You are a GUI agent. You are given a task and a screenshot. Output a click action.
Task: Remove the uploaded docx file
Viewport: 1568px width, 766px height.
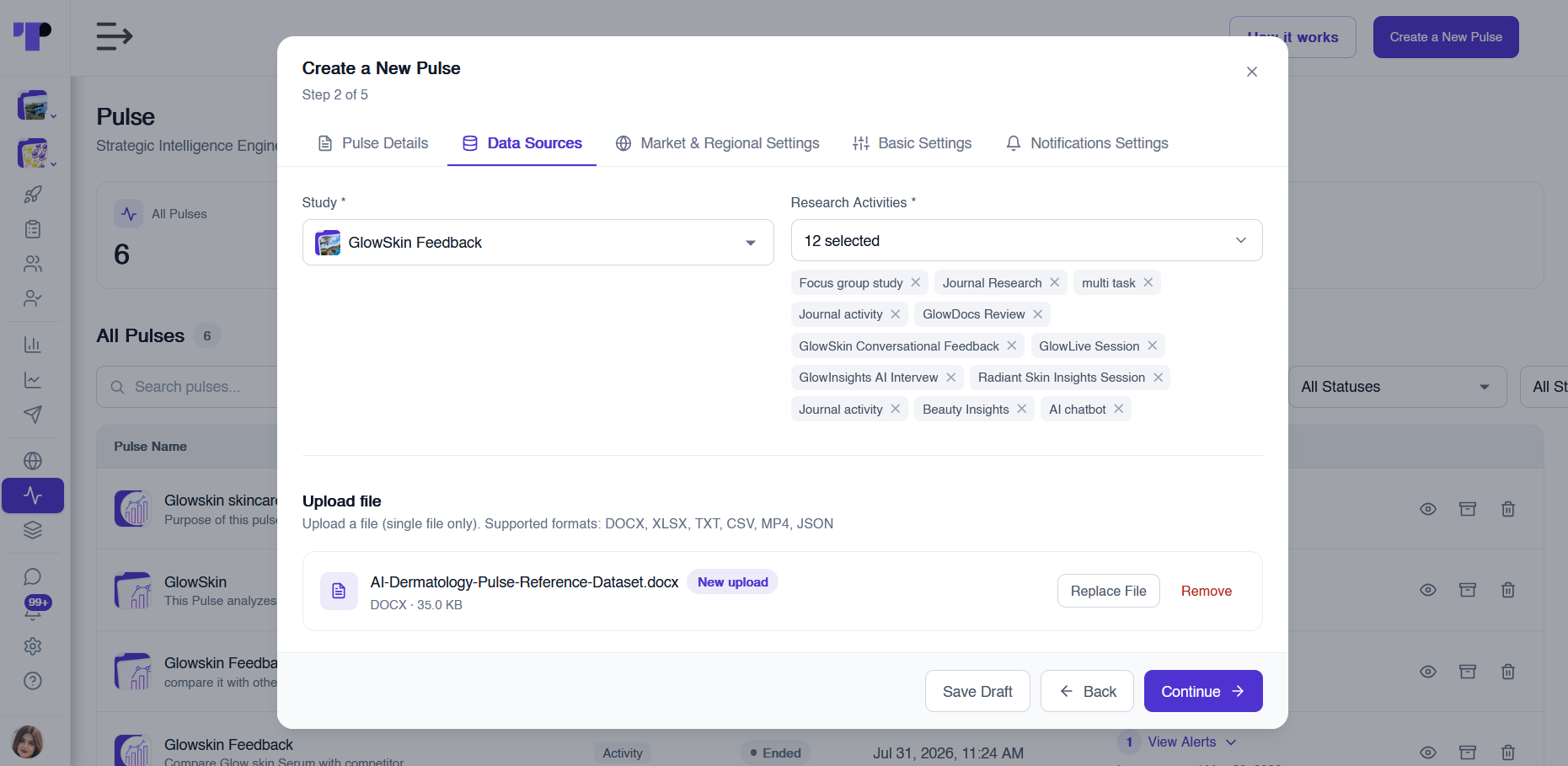pyautogui.click(x=1206, y=591)
